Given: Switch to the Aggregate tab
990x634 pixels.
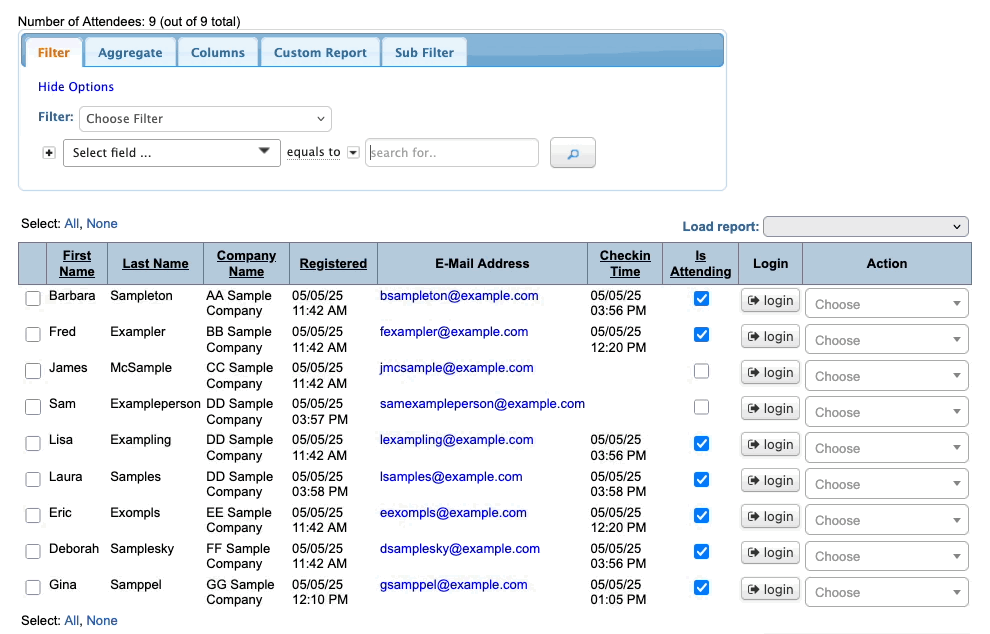Looking at the screenshot, I should (130, 53).
